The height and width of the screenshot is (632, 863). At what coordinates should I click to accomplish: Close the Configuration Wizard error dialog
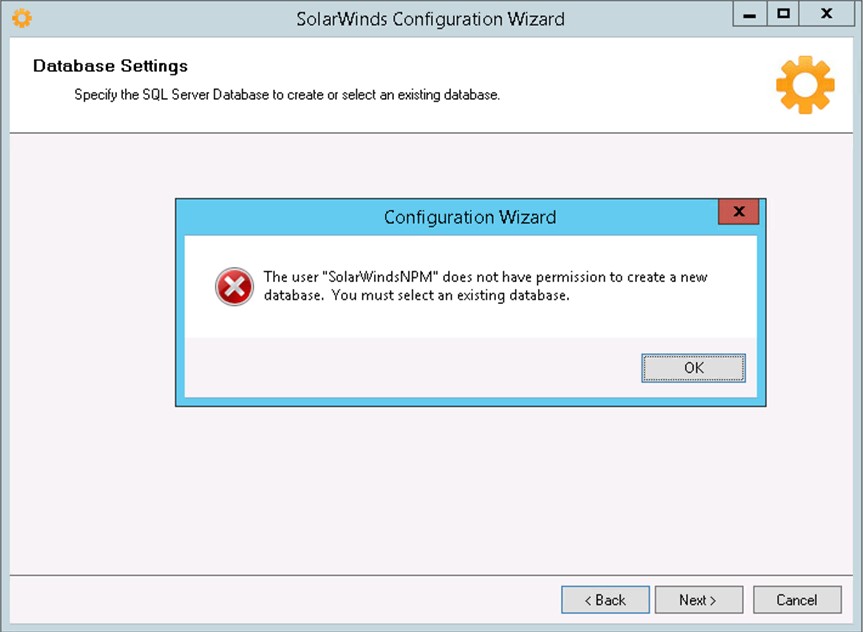click(x=738, y=212)
